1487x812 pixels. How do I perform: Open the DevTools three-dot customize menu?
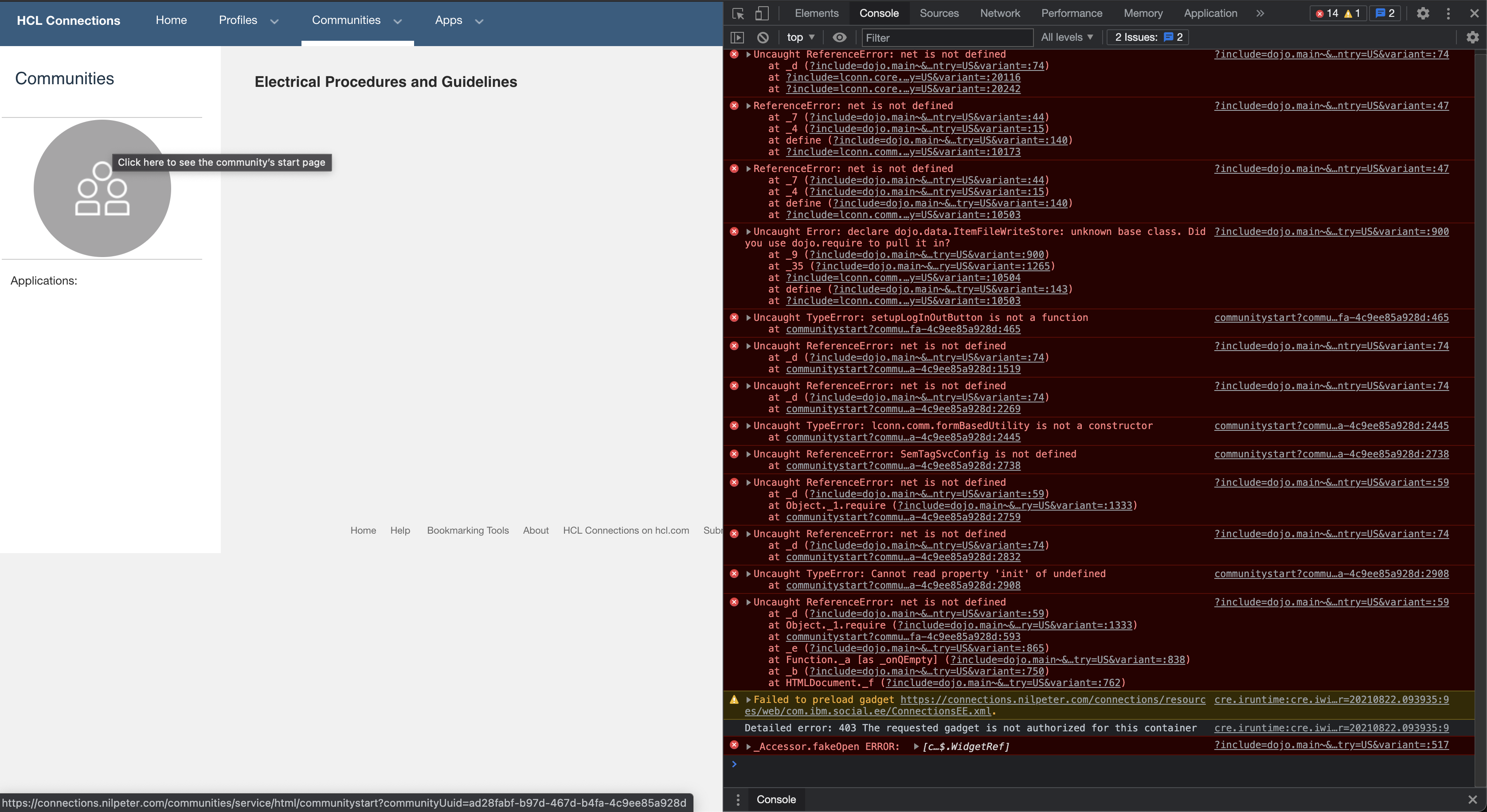pos(1448,13)
